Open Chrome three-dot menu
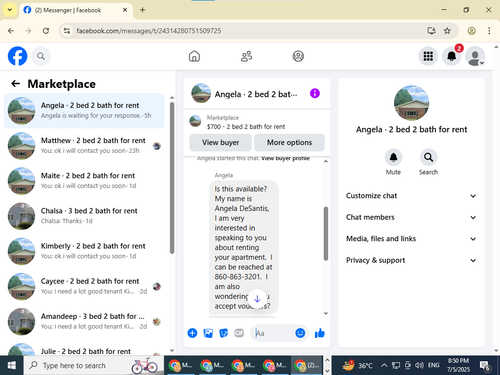Image resolution: width=500 pixels, height=375 pixels. [x=489, y=31]
